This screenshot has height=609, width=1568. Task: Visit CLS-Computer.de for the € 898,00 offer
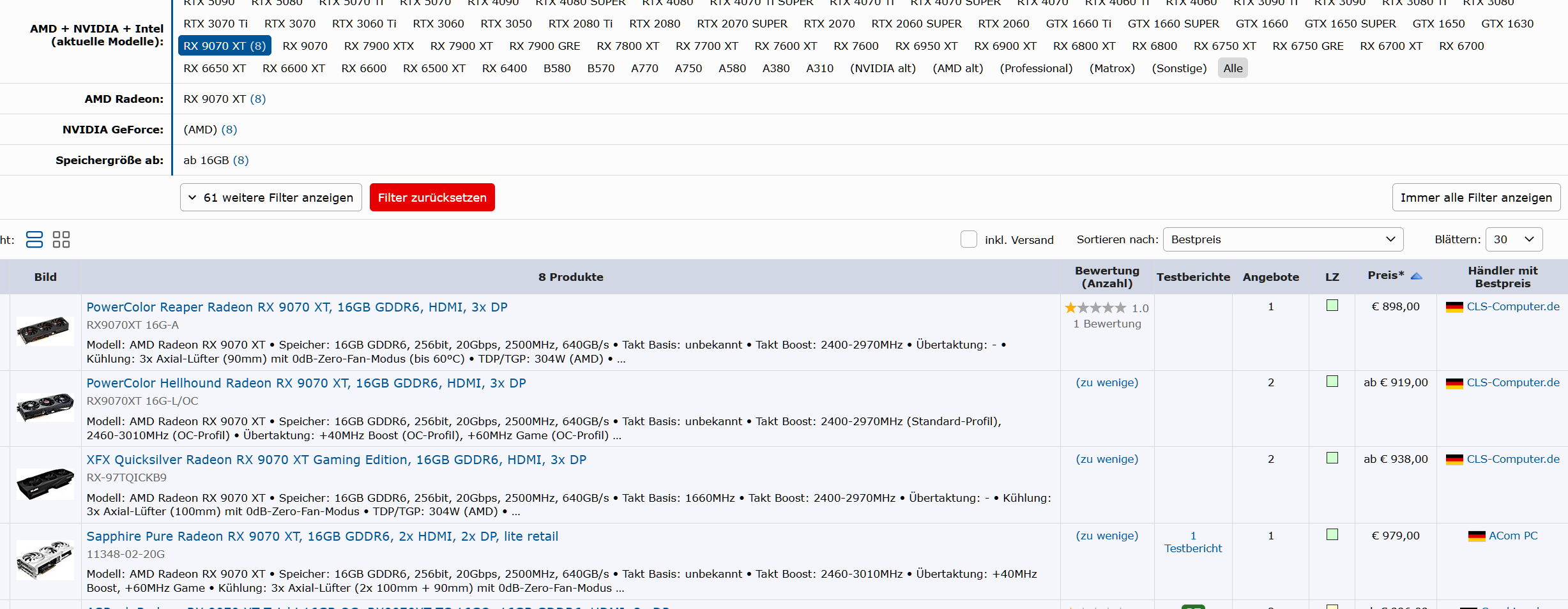(1513, 306)
